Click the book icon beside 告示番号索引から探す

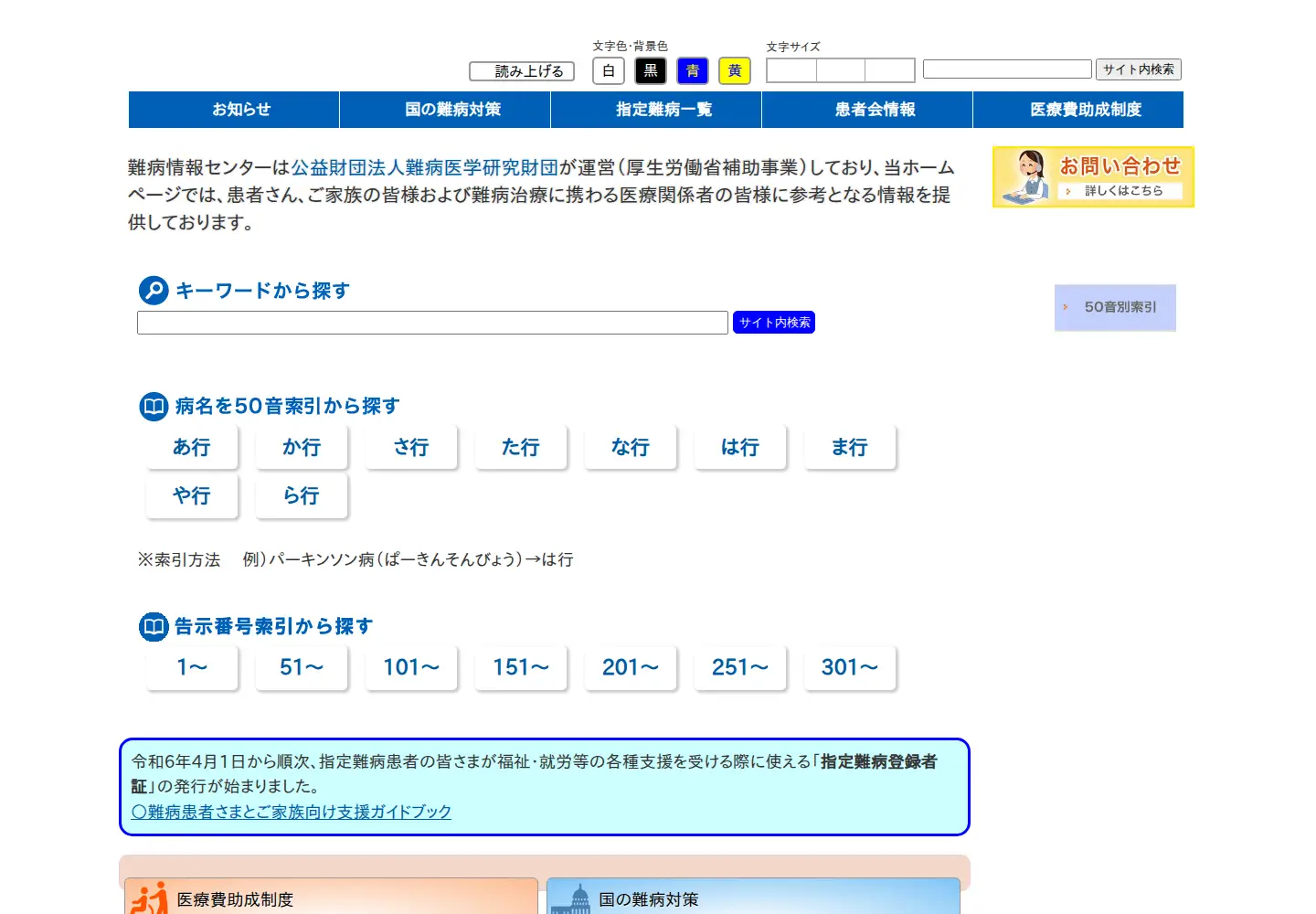tap(154, 626)
